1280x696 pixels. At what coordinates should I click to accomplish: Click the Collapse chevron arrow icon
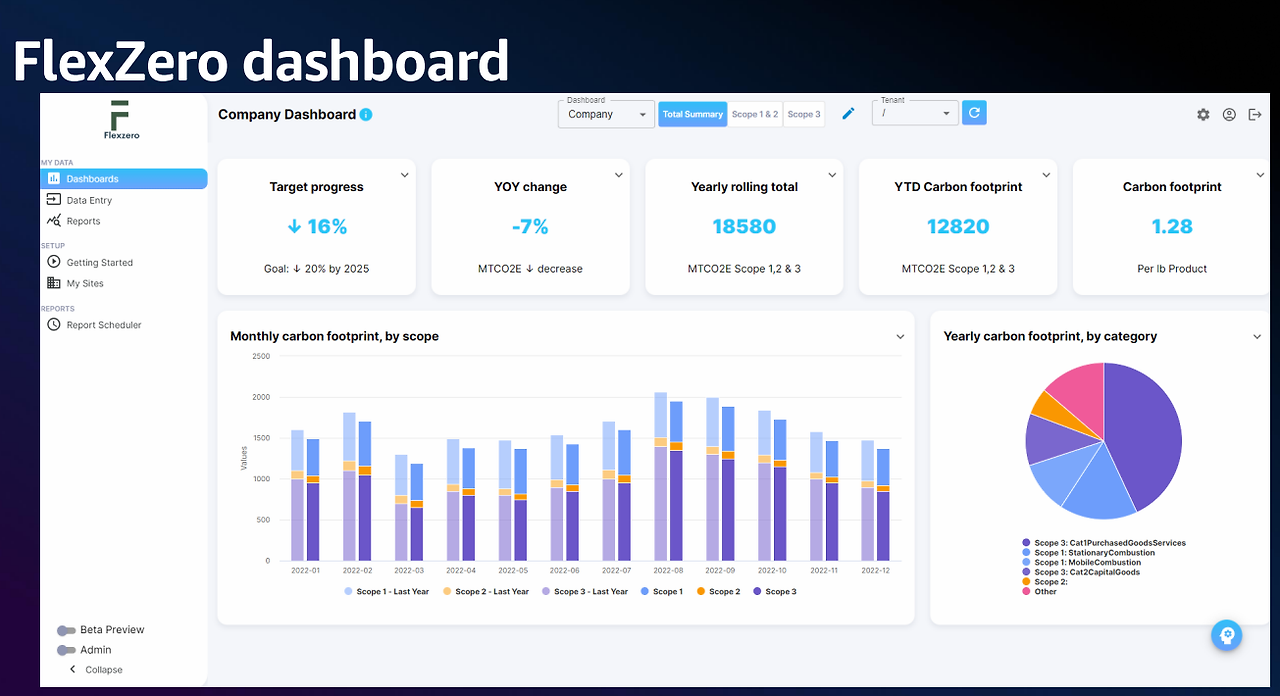pyautogui.click(x=72, y=669)
